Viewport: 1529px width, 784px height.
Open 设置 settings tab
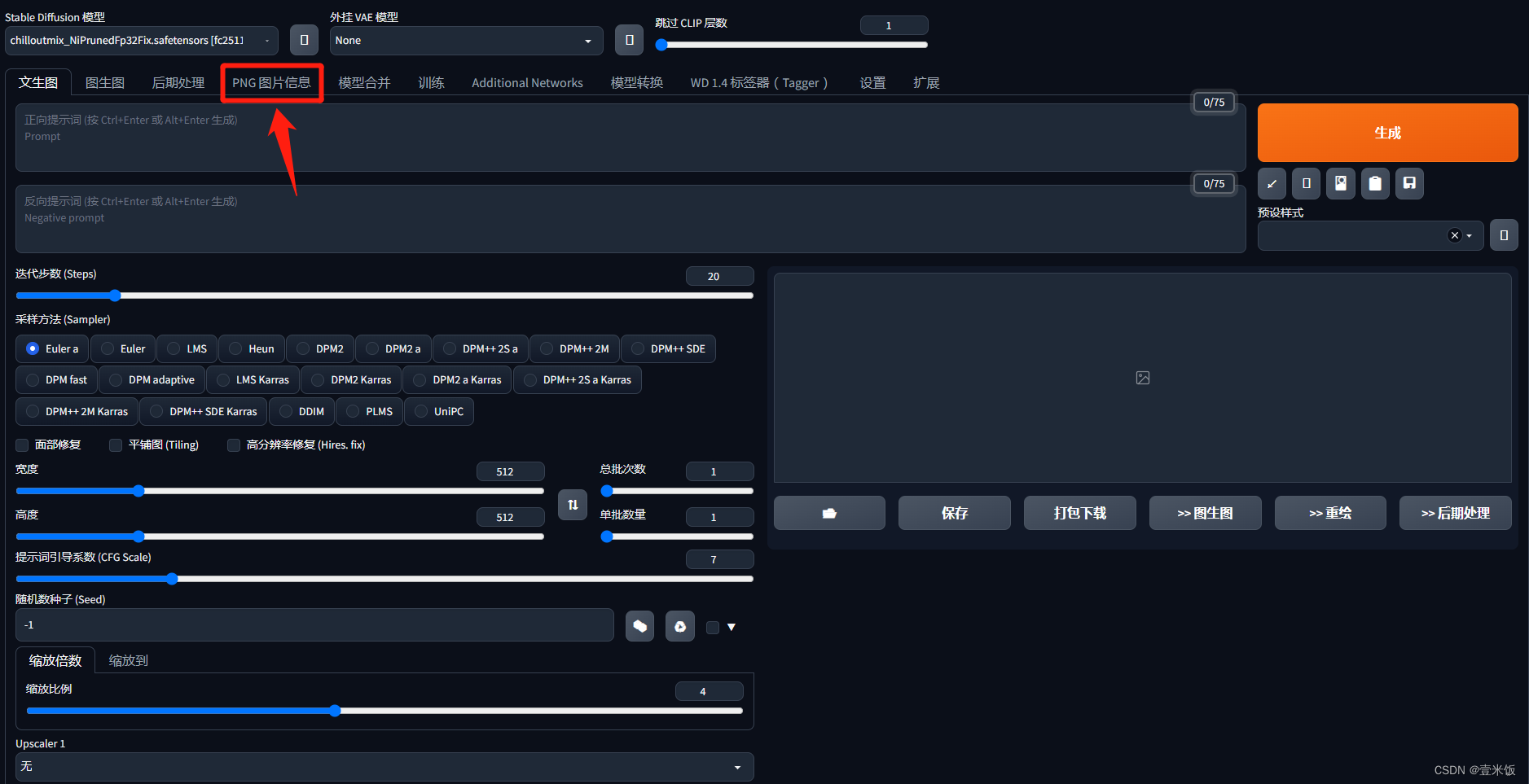tap(872, 83)
